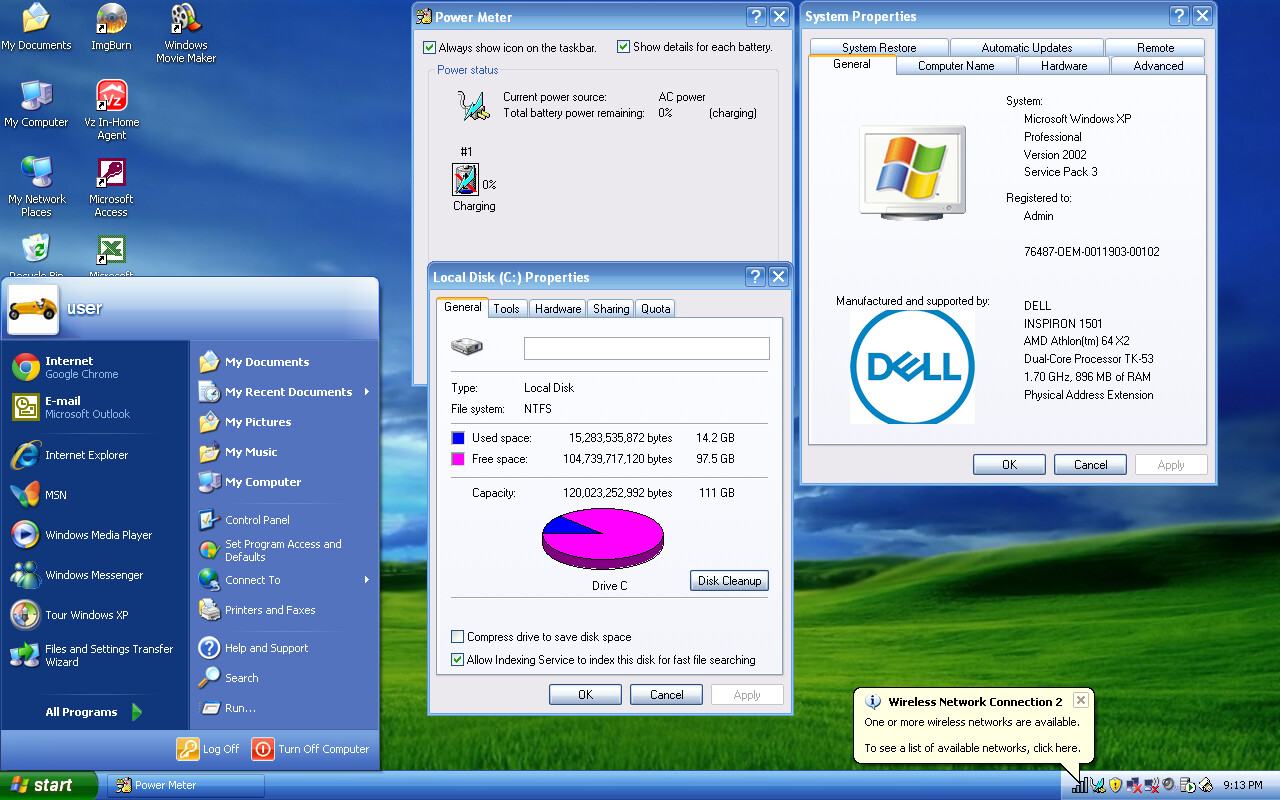This screenshot has height=800, width=1280.
Task: Toggle Always show icon on the taskbar
Action: [430, 47]
